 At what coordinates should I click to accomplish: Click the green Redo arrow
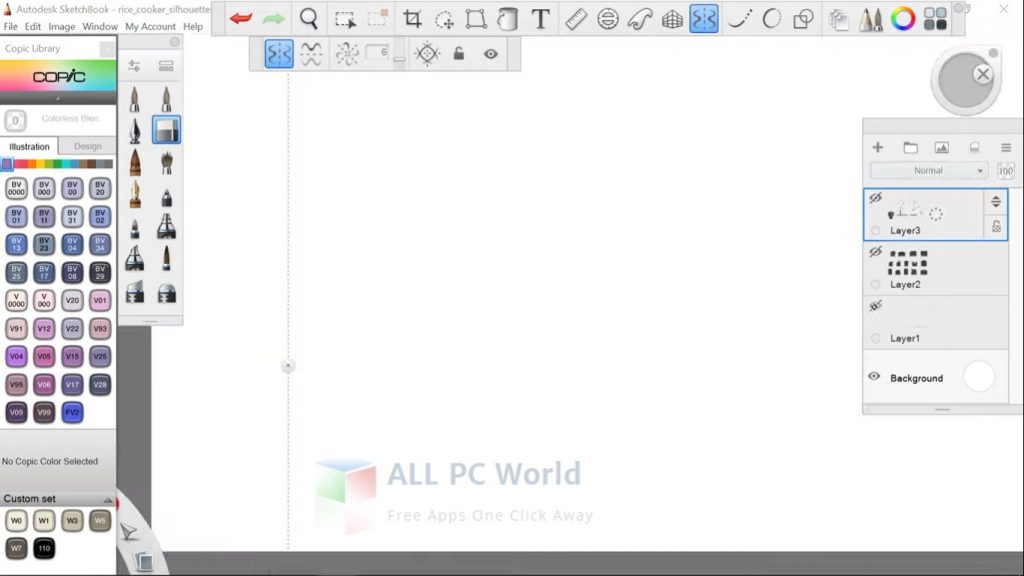click(274, 18)
